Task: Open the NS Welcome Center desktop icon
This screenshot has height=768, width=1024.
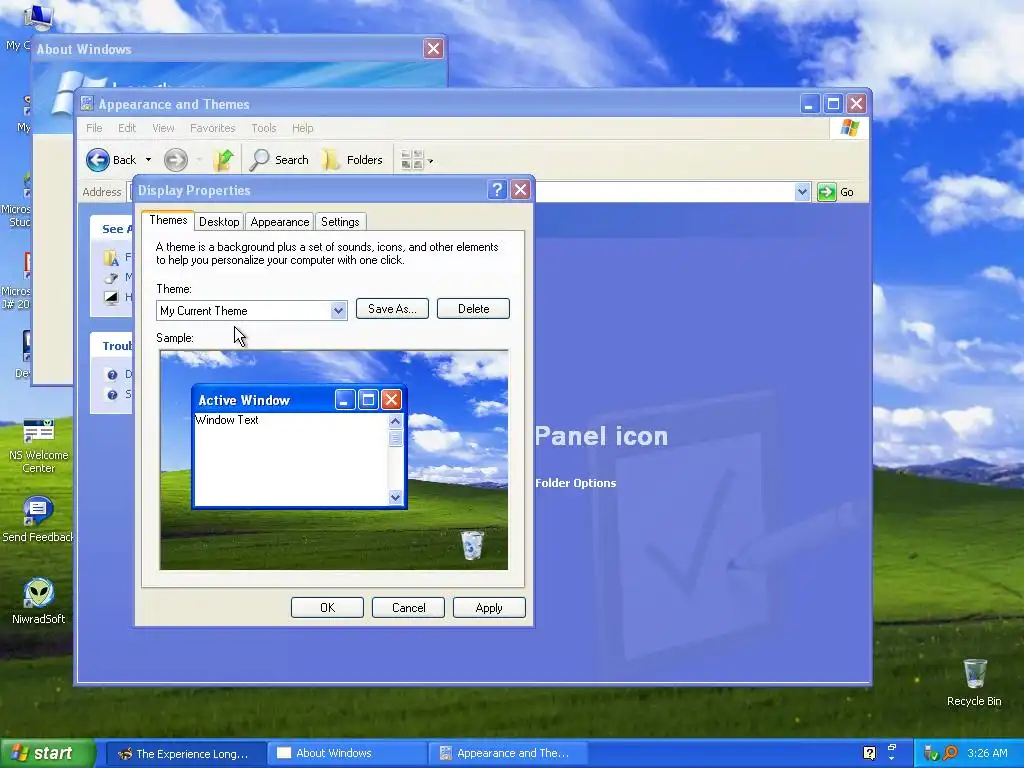Action: click(x=39, y=447)
